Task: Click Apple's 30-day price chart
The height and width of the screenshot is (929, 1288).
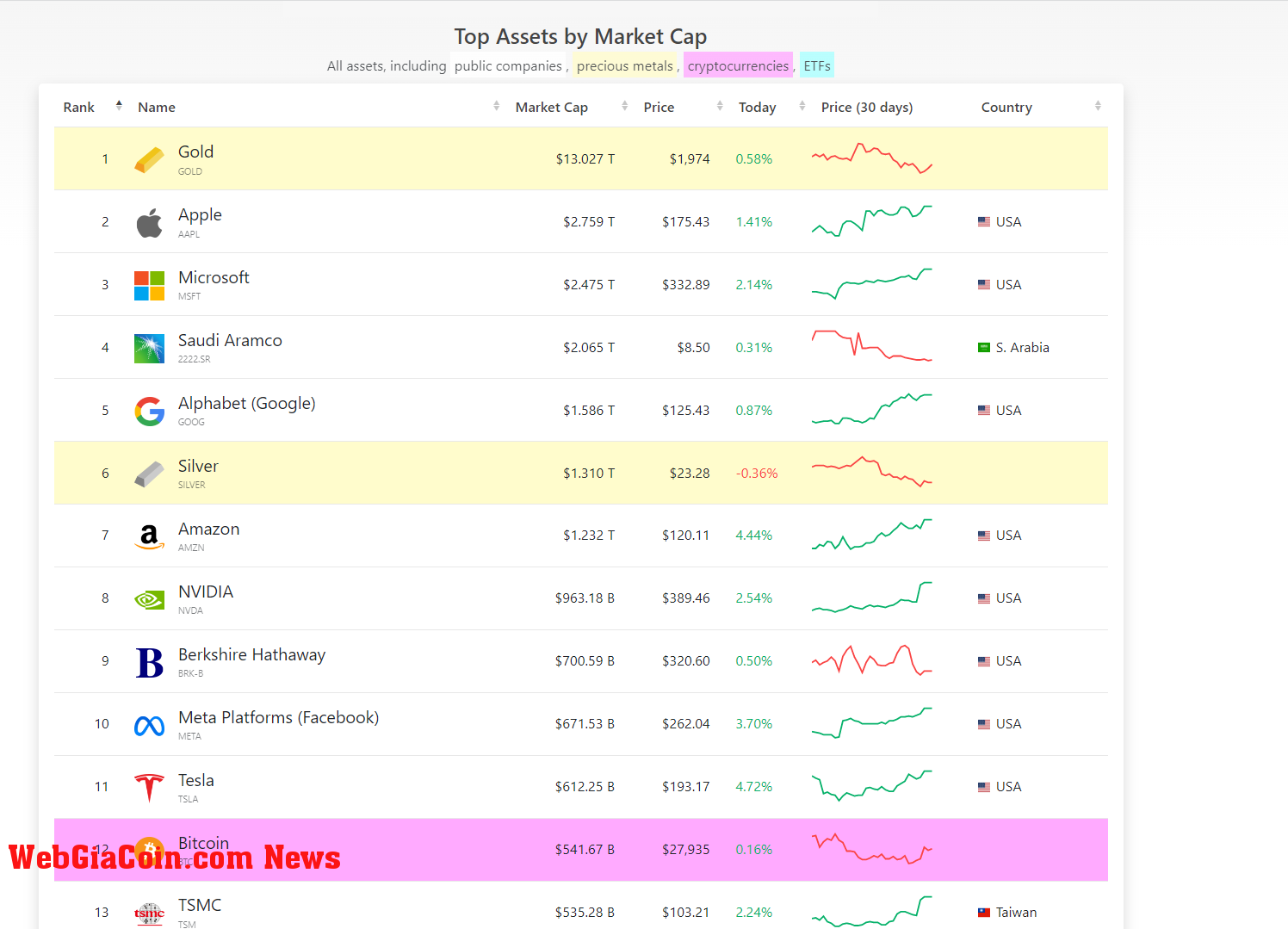Action: 872,221
